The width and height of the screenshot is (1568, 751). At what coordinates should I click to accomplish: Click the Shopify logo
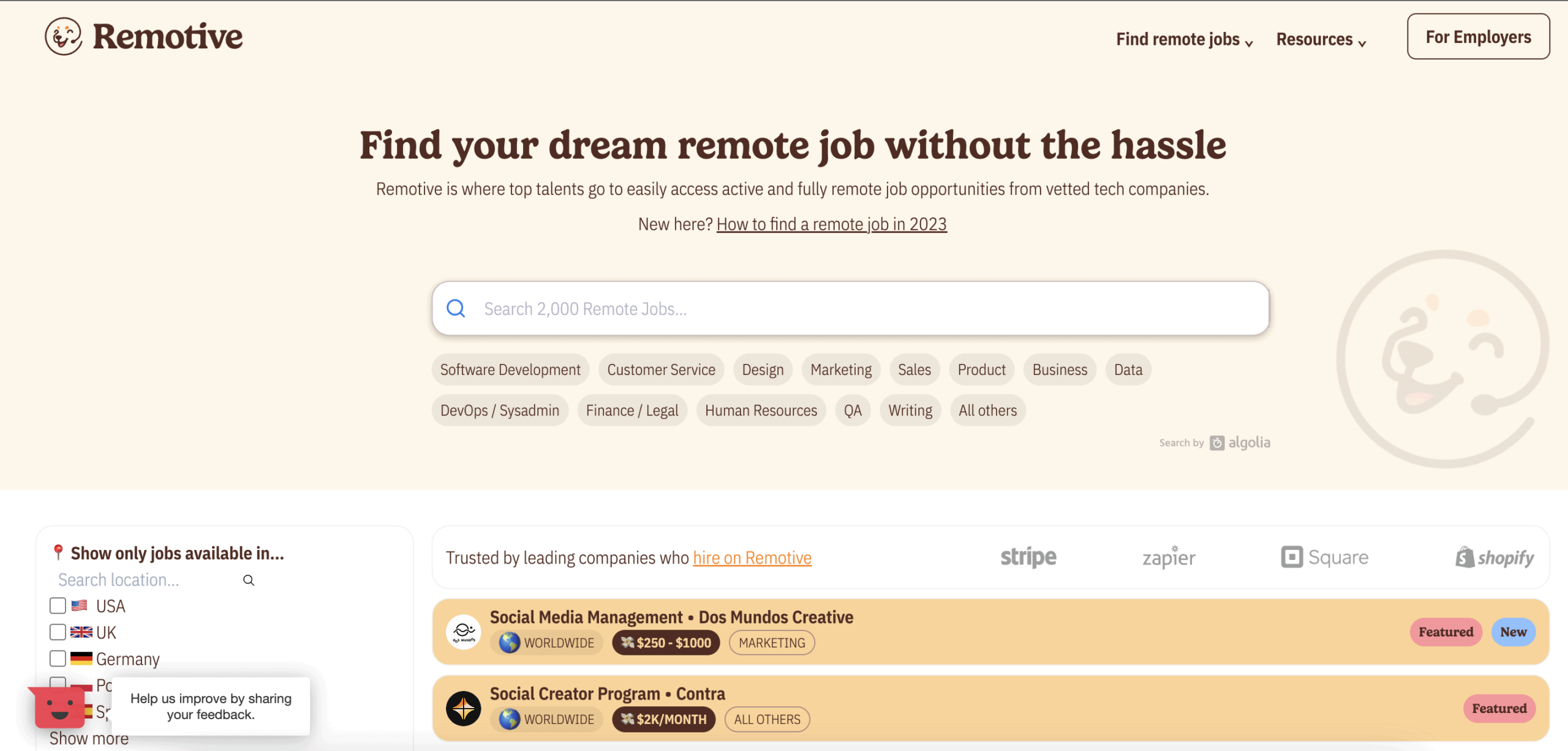(1494, 557)
